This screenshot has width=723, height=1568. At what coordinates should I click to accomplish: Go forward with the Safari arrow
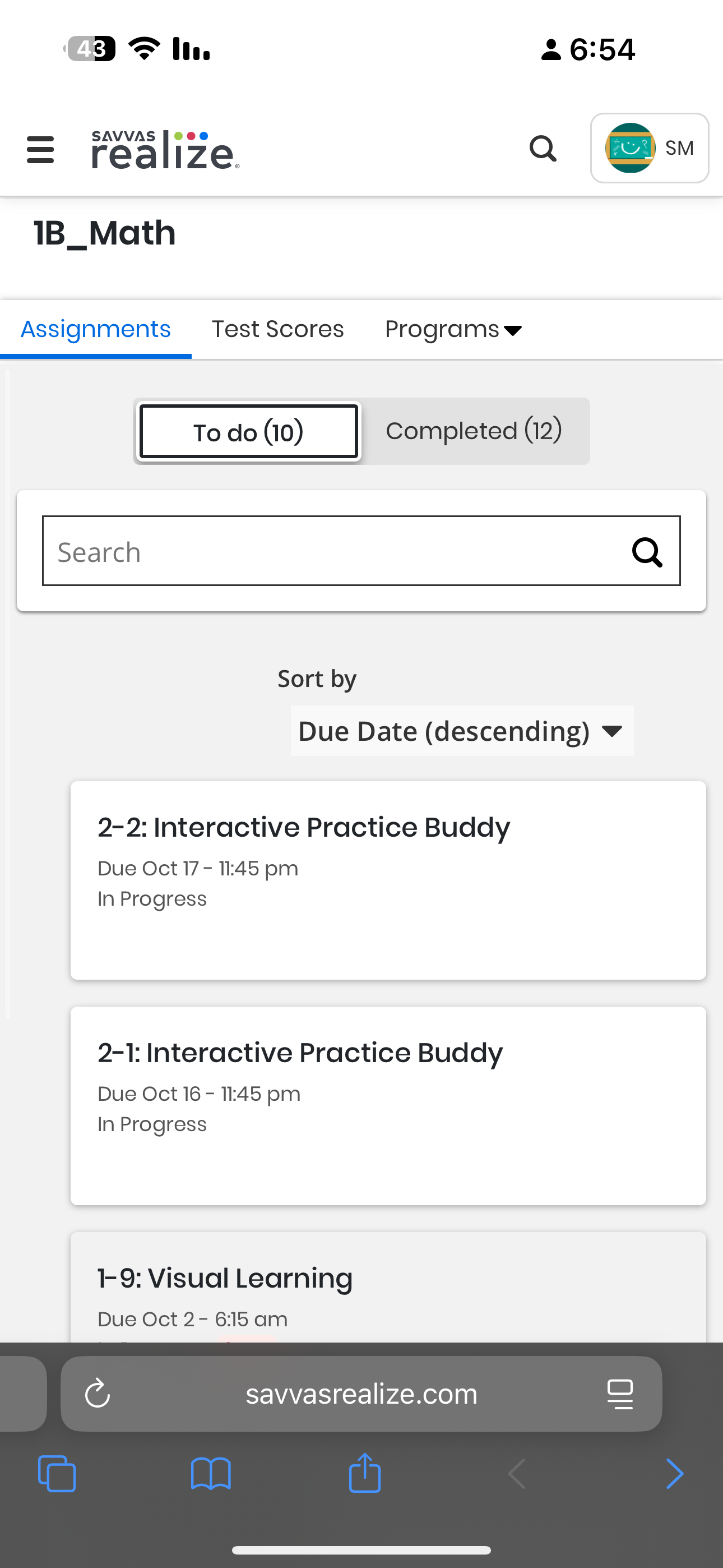tap(674, 1474)
